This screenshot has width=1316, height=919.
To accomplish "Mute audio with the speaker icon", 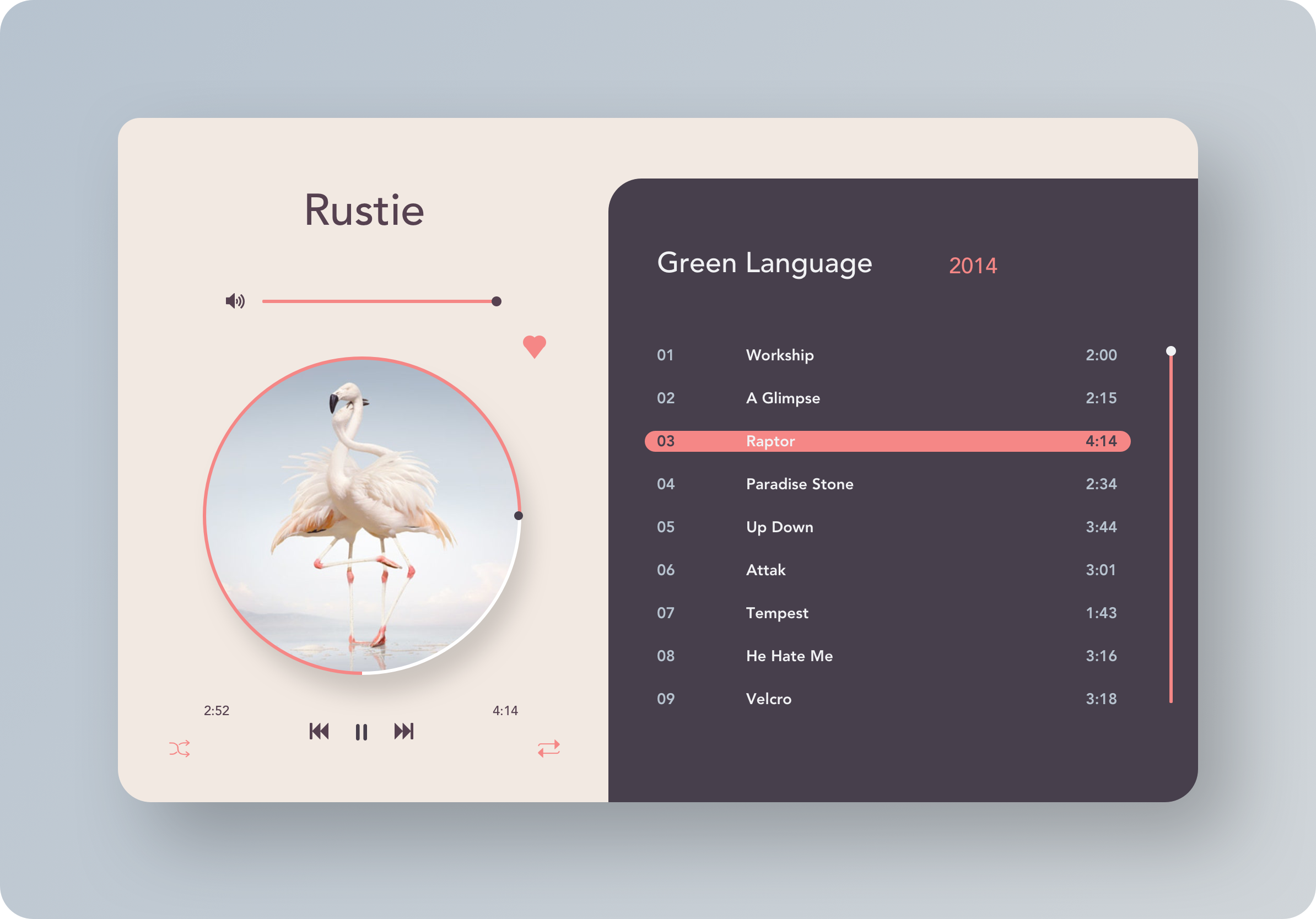I will pyautogui.click(x=235, y=301).
